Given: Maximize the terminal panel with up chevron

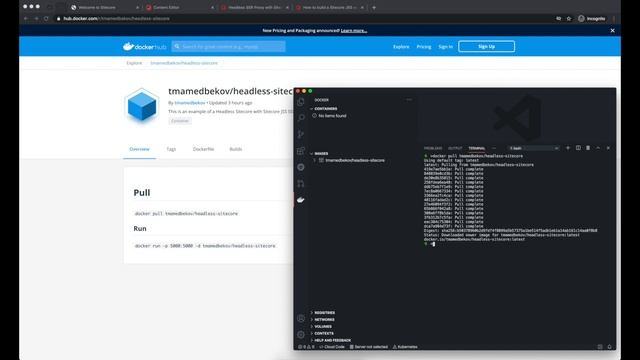Looking at the screenshot, I should point(598,148).
